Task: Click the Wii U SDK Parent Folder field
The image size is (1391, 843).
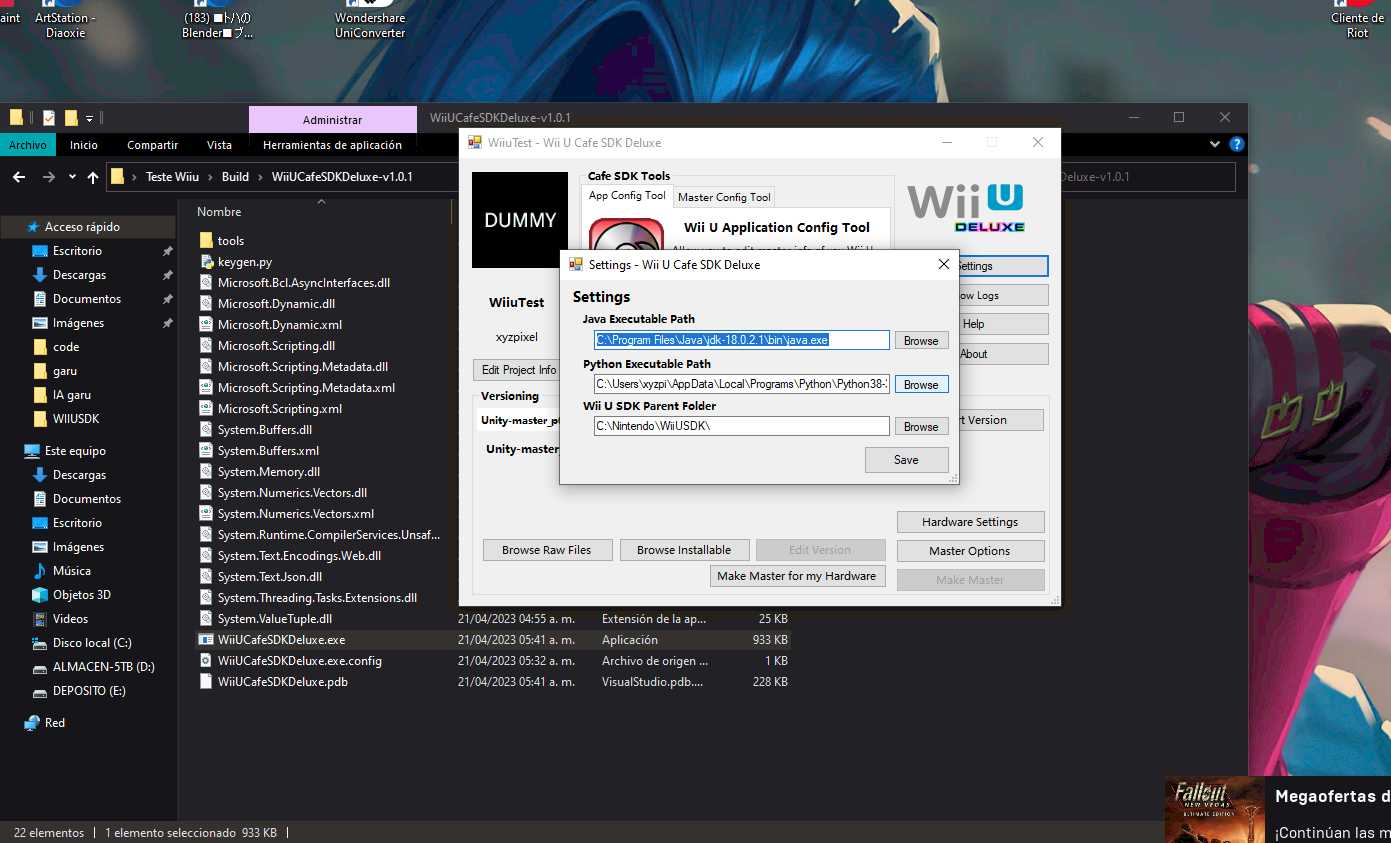Action: [741, 426]
